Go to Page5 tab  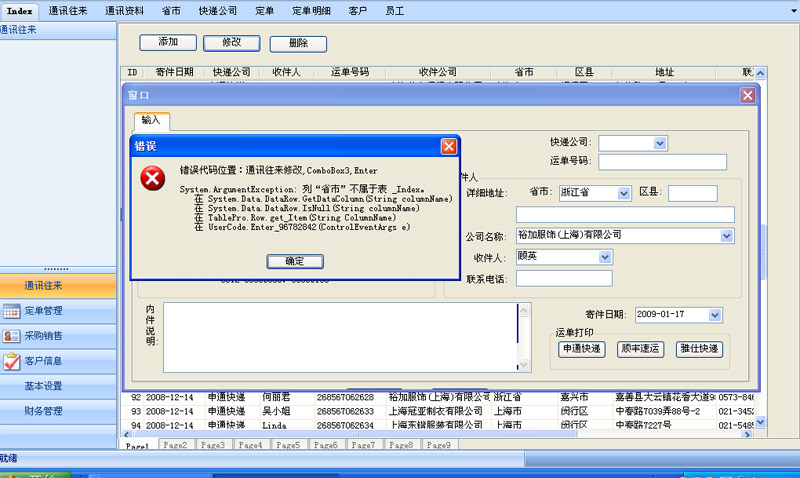(288, 445)
